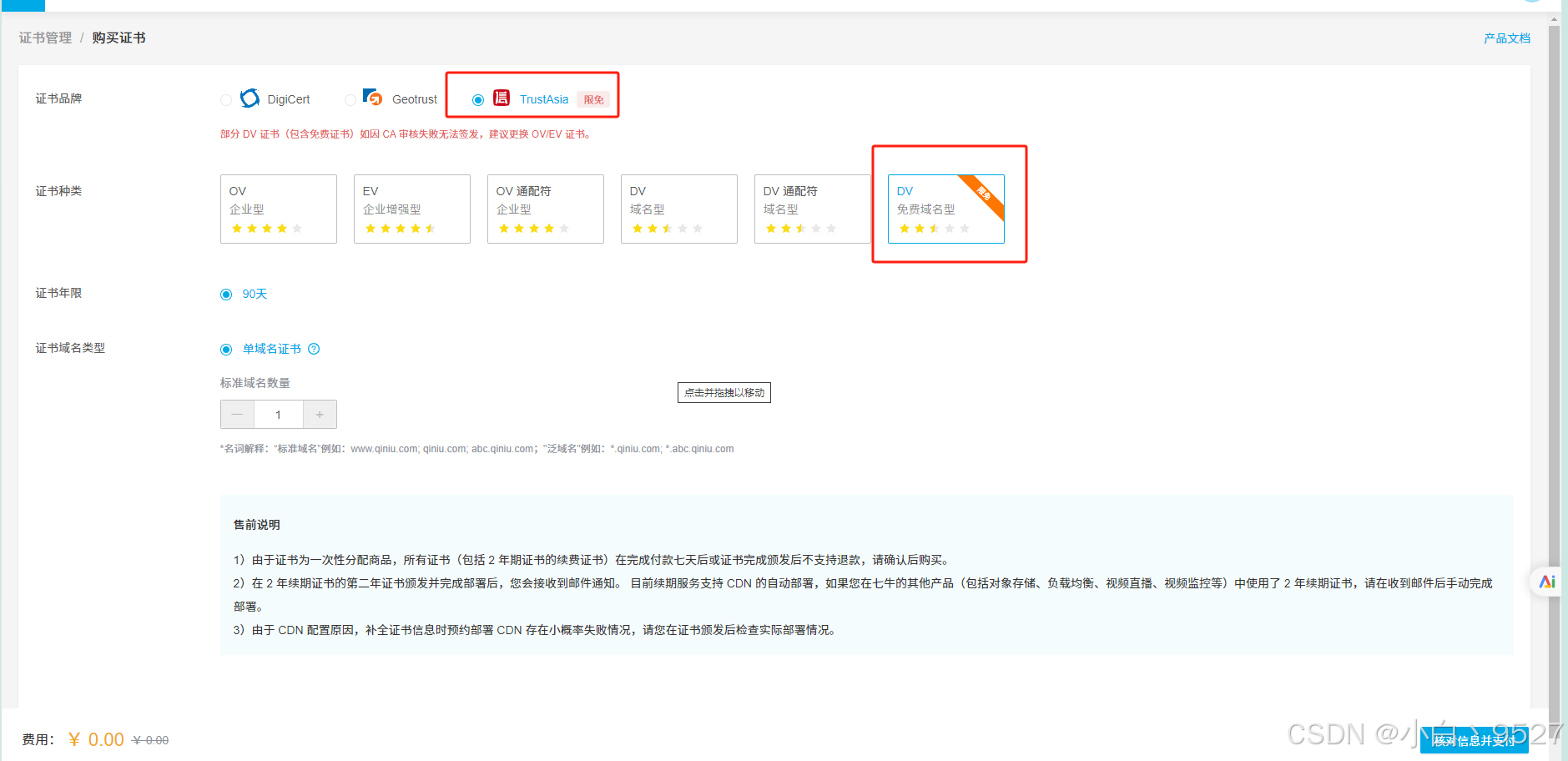Open the help icon next to 单域名证书

point(314,349)
